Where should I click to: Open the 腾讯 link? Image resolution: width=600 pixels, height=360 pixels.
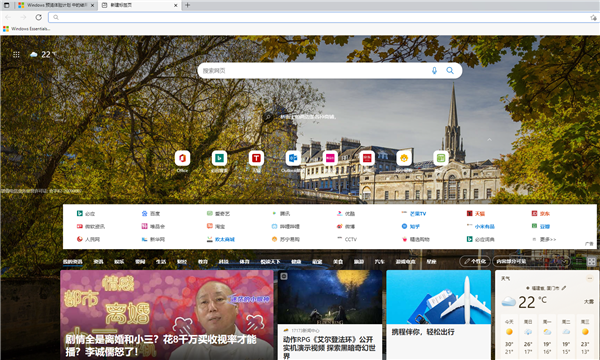281,213
